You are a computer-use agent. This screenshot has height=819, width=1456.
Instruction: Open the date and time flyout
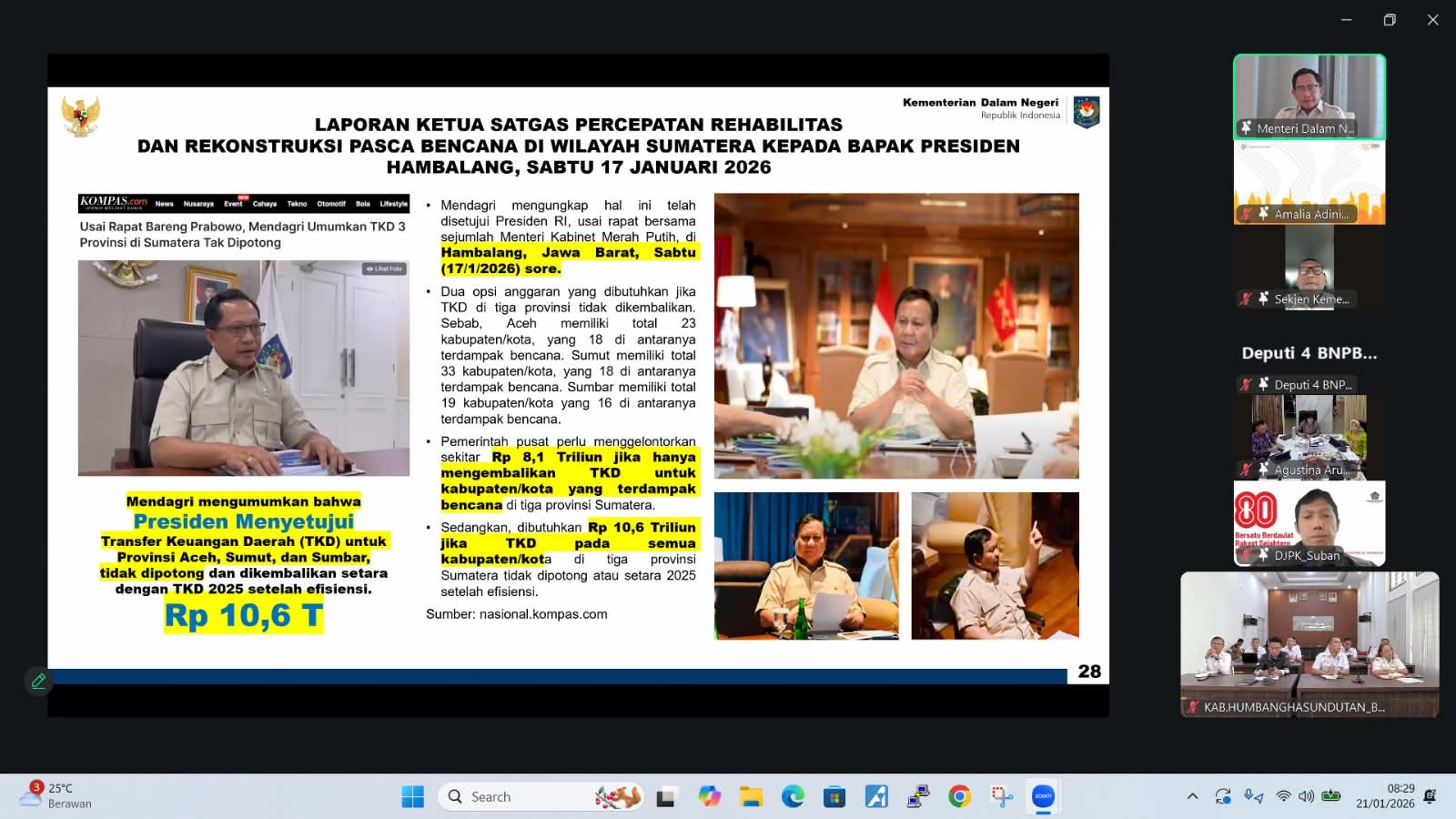(x=1385, y=796)
